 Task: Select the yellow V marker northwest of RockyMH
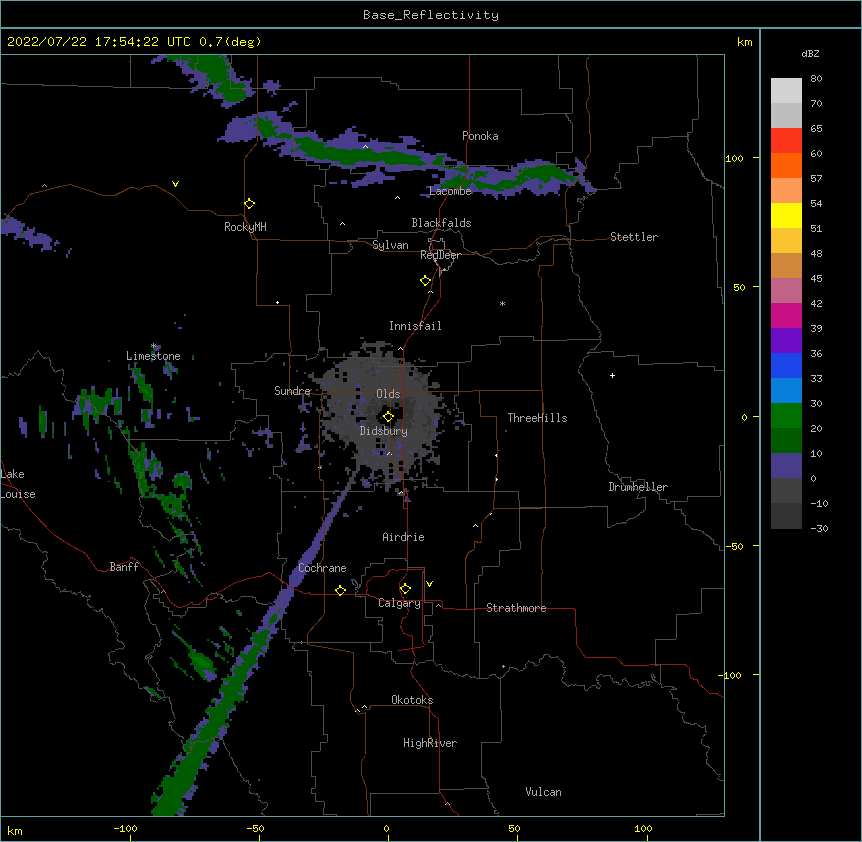(x=175, y=184)
